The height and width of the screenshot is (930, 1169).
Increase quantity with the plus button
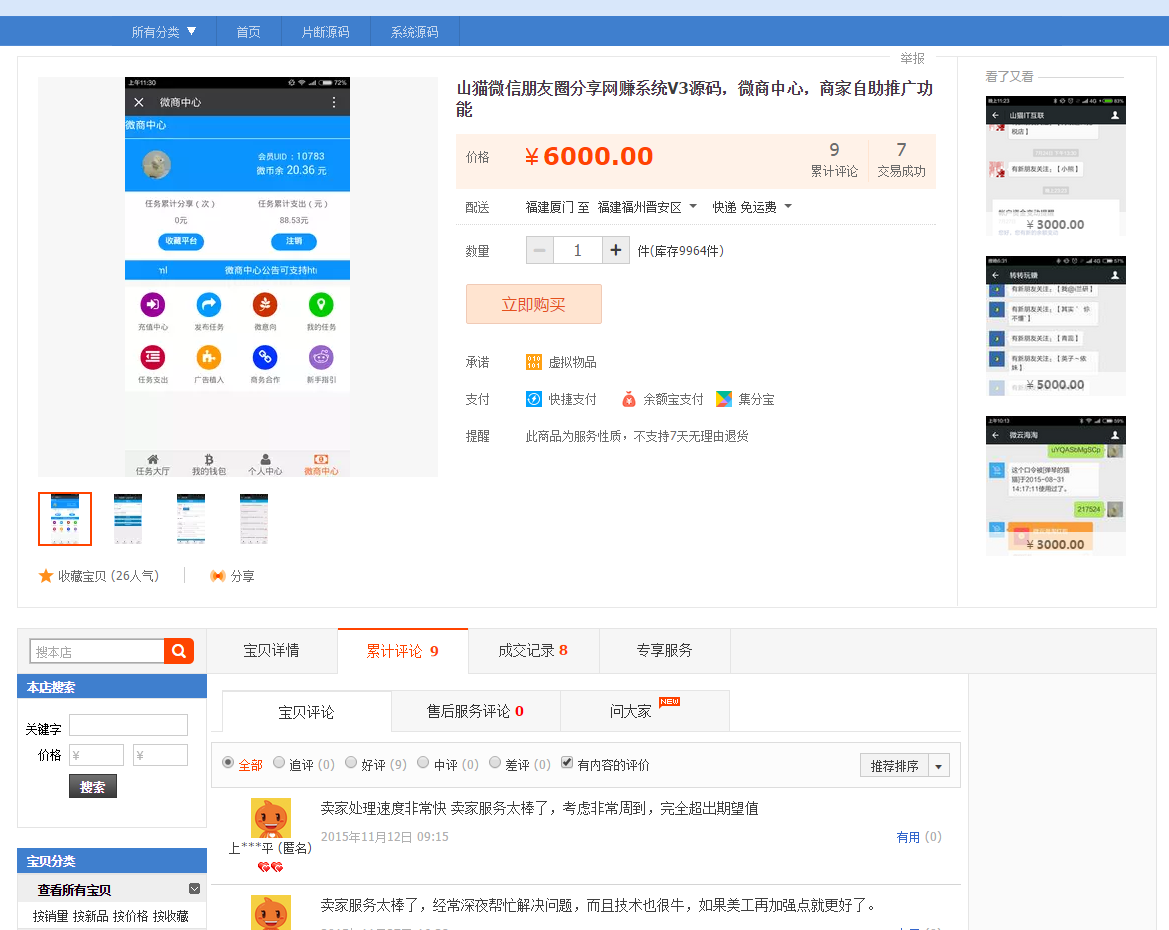coord(616,251)
